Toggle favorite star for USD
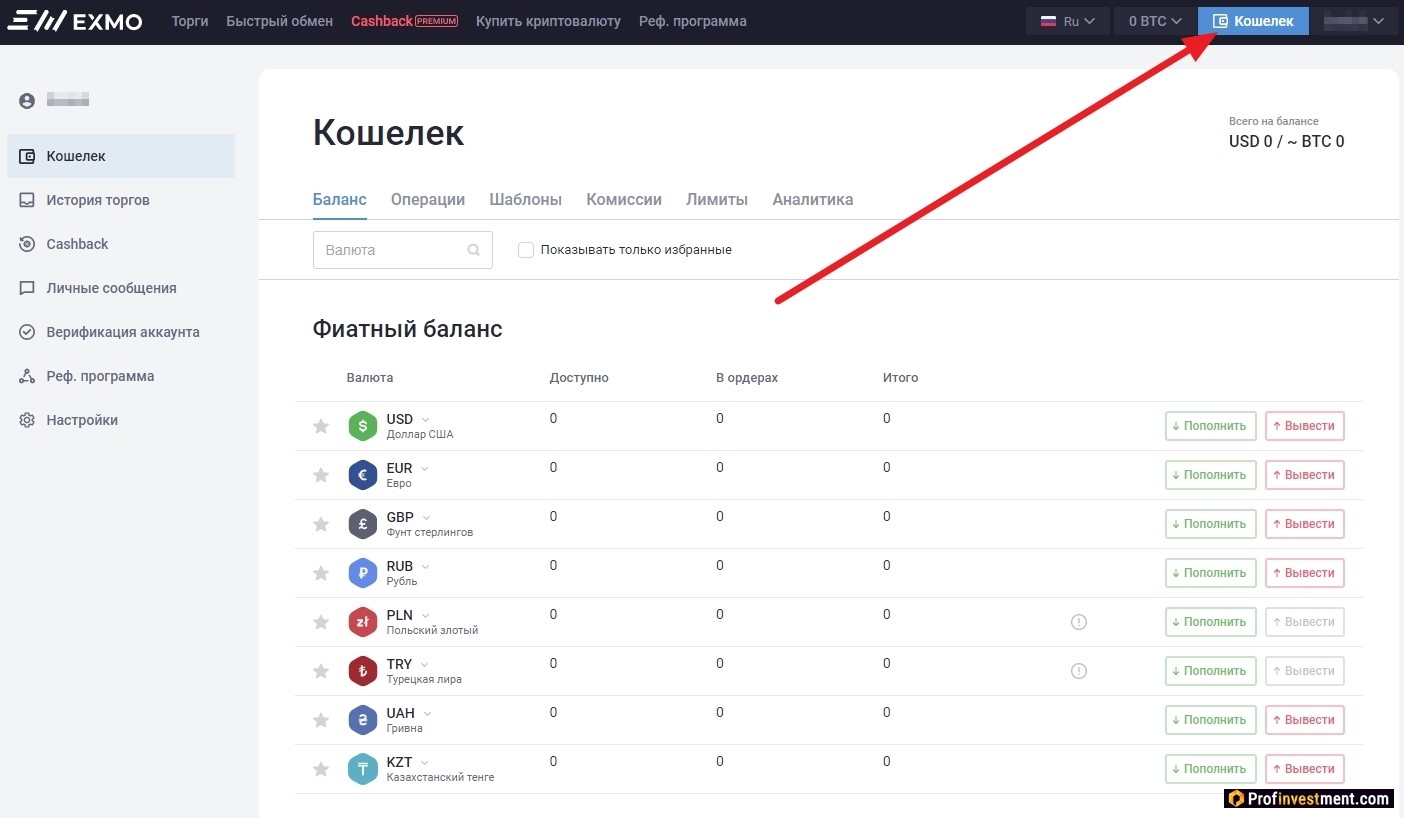This screenshot has height=818, width=1404. (321, 426)
